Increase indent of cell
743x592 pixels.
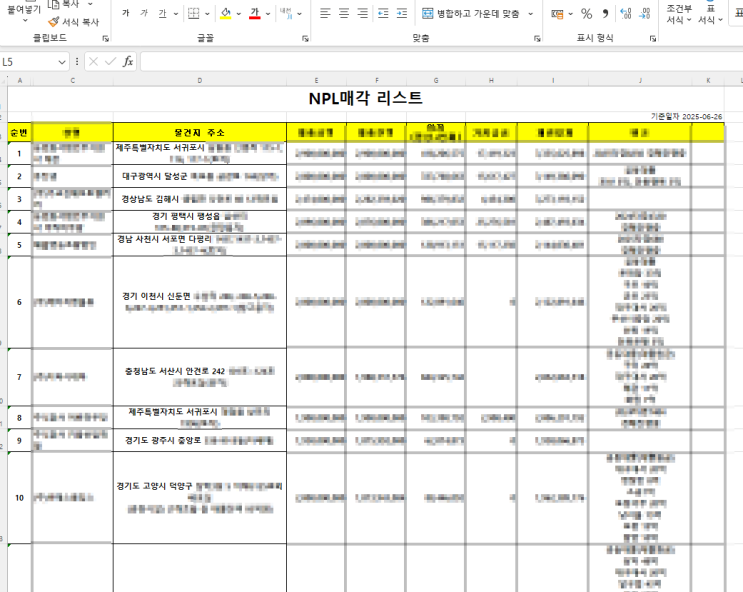coord(402,13)
